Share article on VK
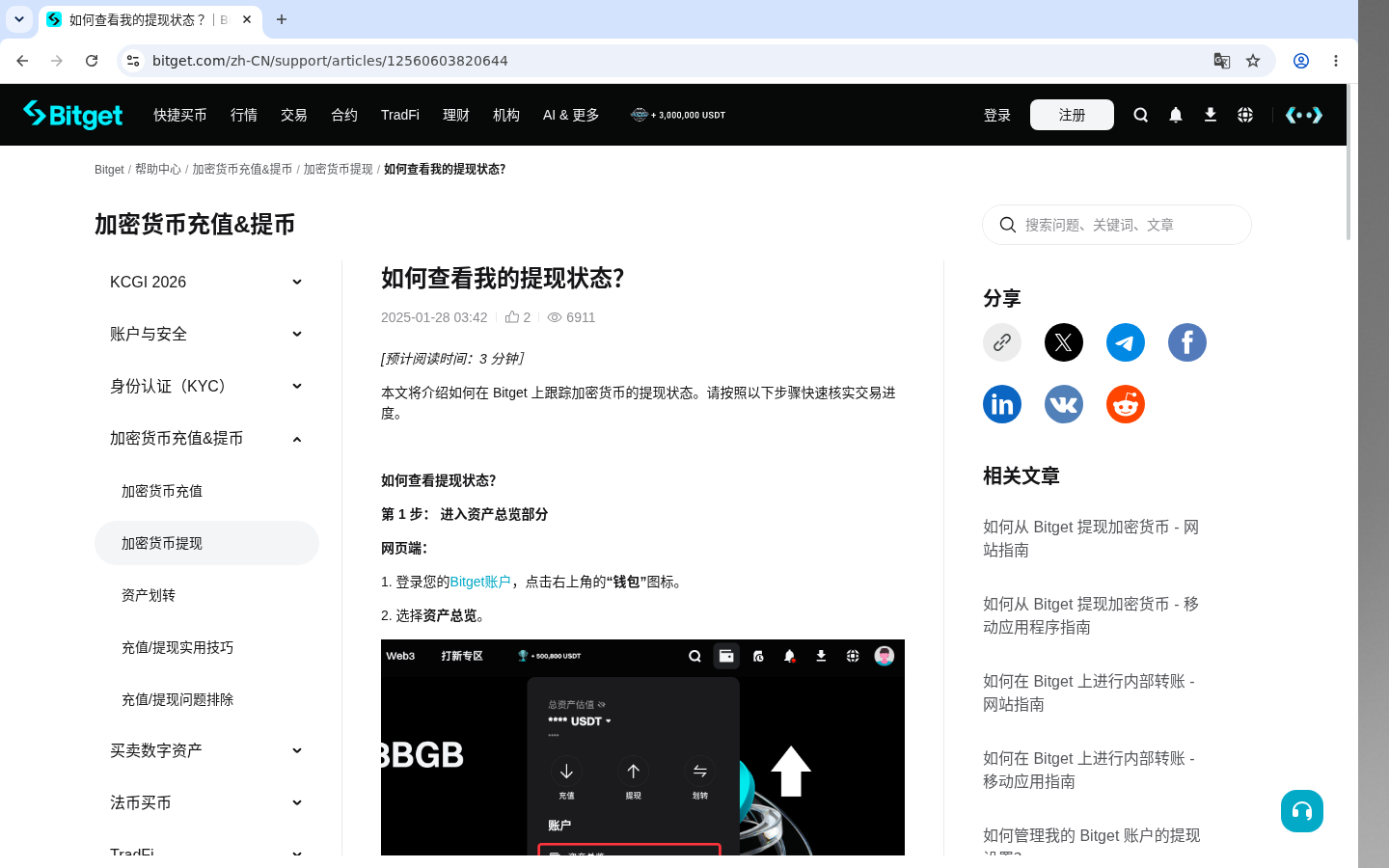1389x868 pixels. click(1063, 404)
